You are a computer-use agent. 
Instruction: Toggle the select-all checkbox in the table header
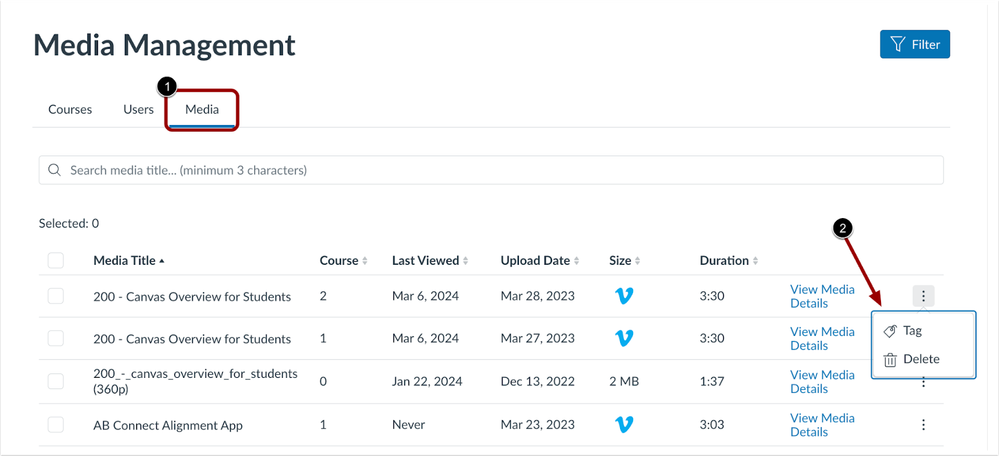pos(56,261)
